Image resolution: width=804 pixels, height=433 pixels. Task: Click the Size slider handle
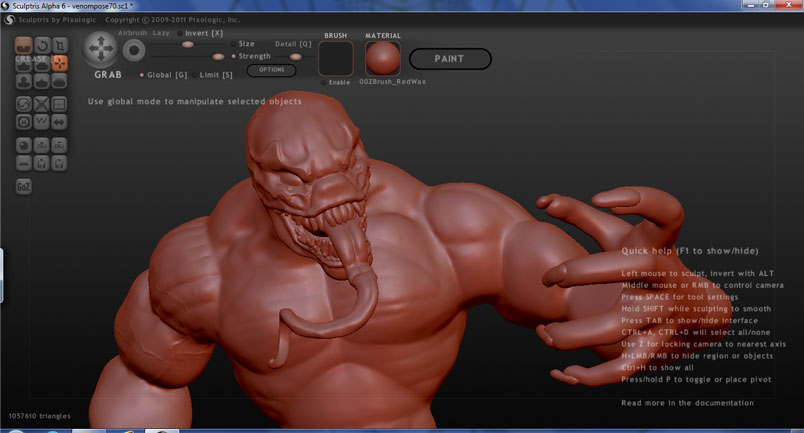pyautogui.click(x=188, y=44)
